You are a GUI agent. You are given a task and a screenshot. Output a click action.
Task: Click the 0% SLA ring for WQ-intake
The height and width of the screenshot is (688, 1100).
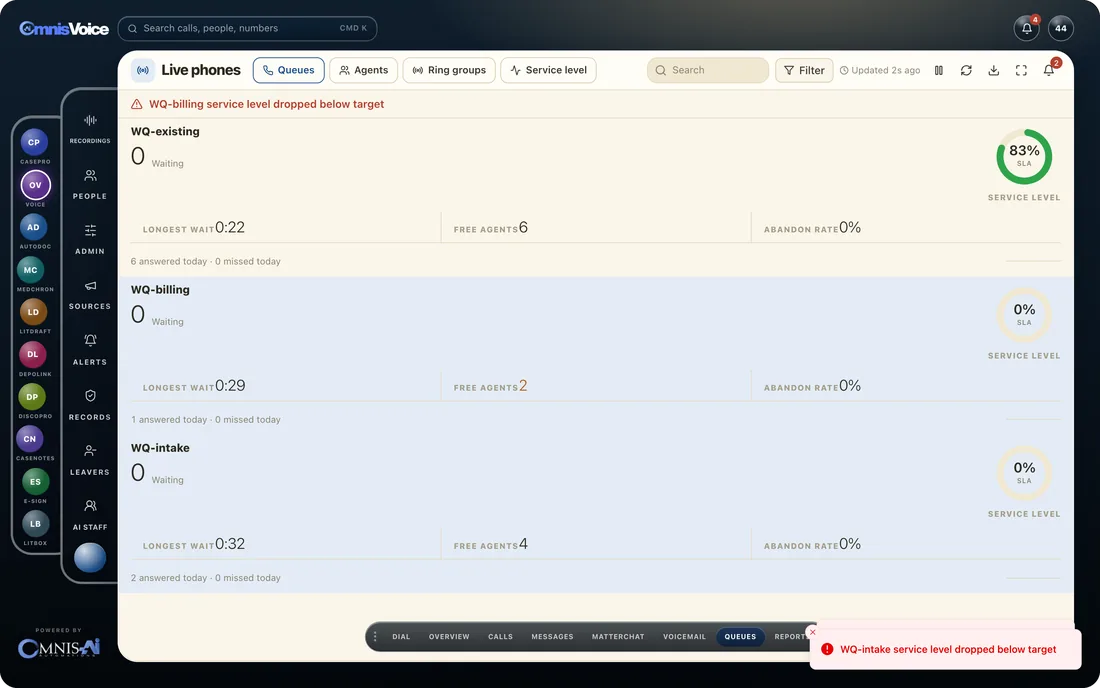click(x=1024, y=473)
